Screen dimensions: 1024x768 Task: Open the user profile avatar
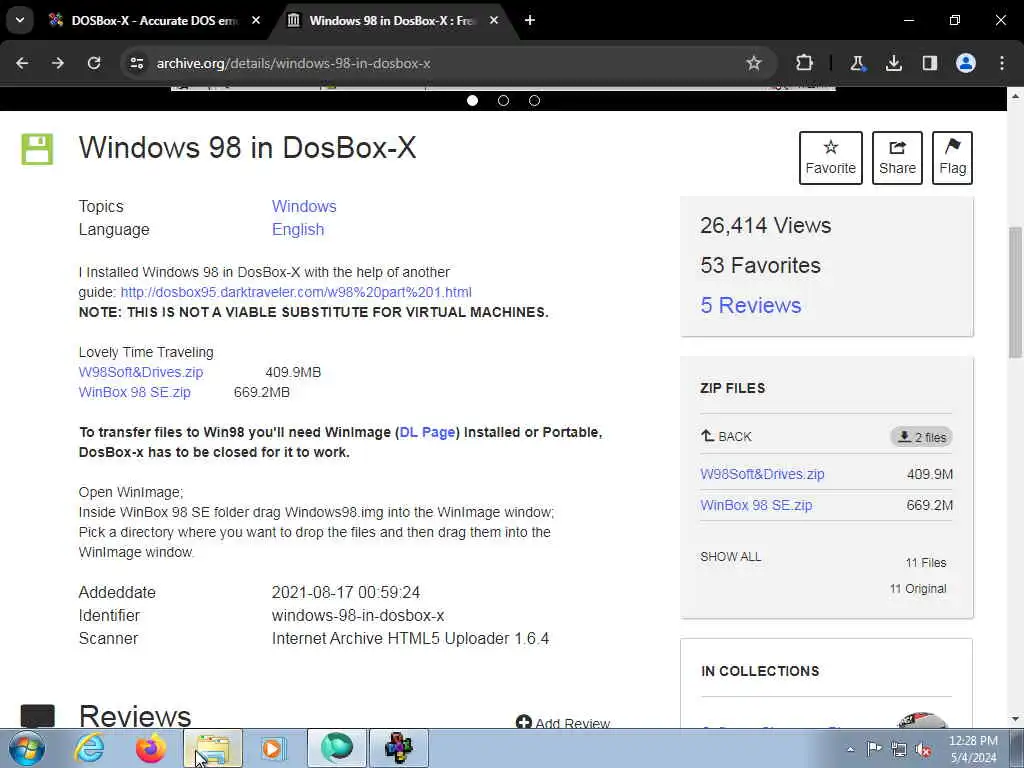pos(966,63)
